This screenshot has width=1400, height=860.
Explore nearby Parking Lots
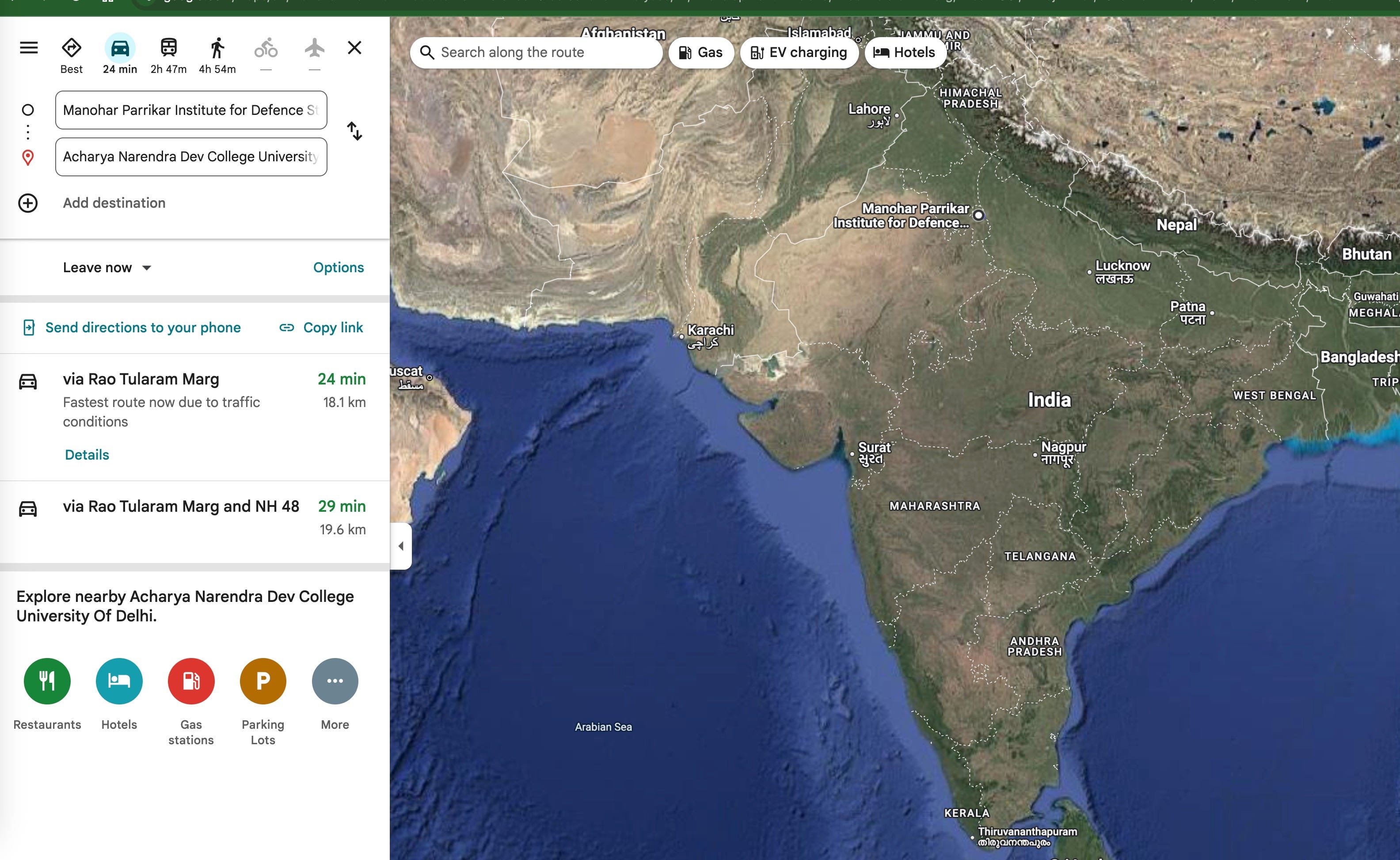coord(262,702)
